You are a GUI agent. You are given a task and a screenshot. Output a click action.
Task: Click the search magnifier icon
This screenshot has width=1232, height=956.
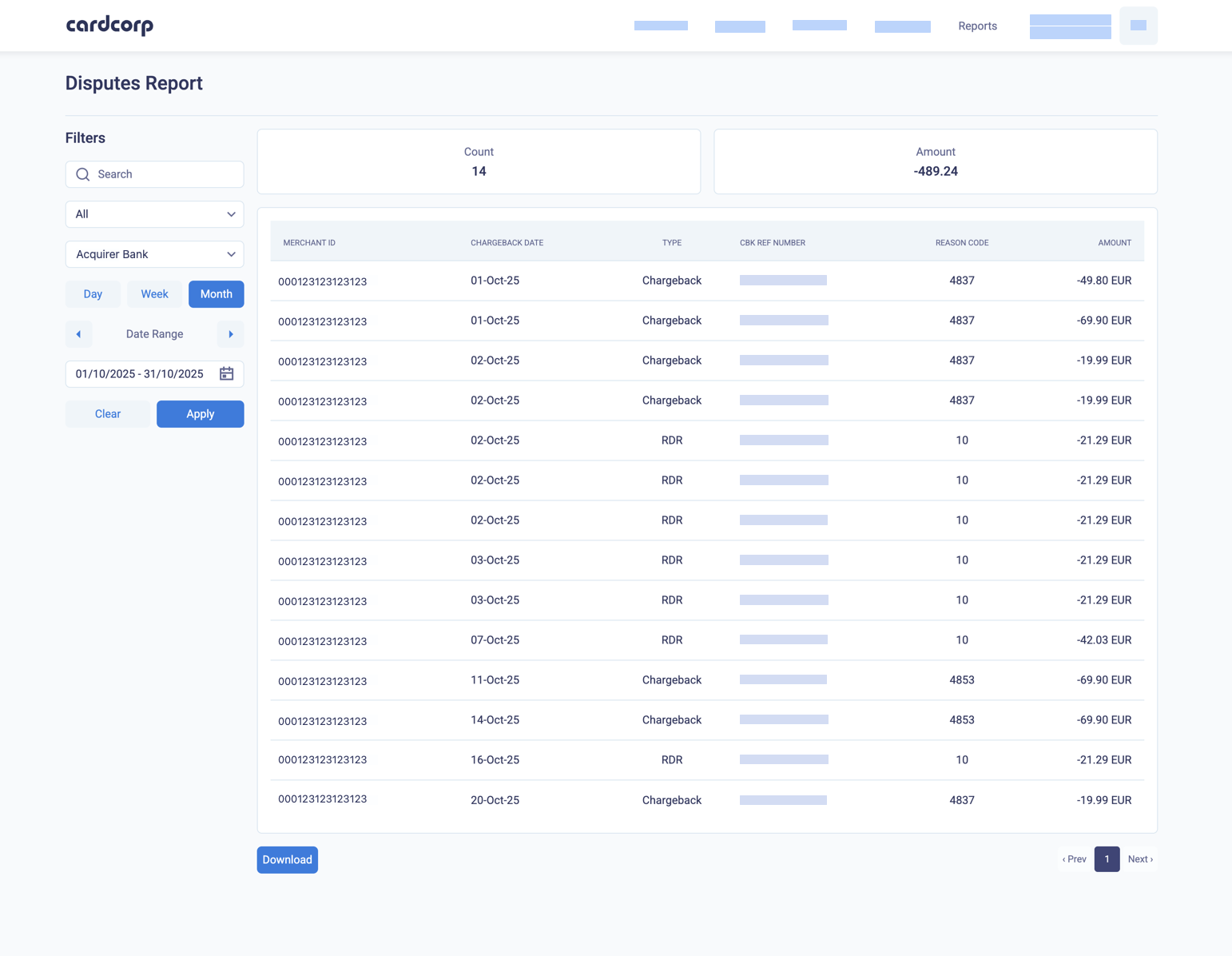tap(83, 174)
